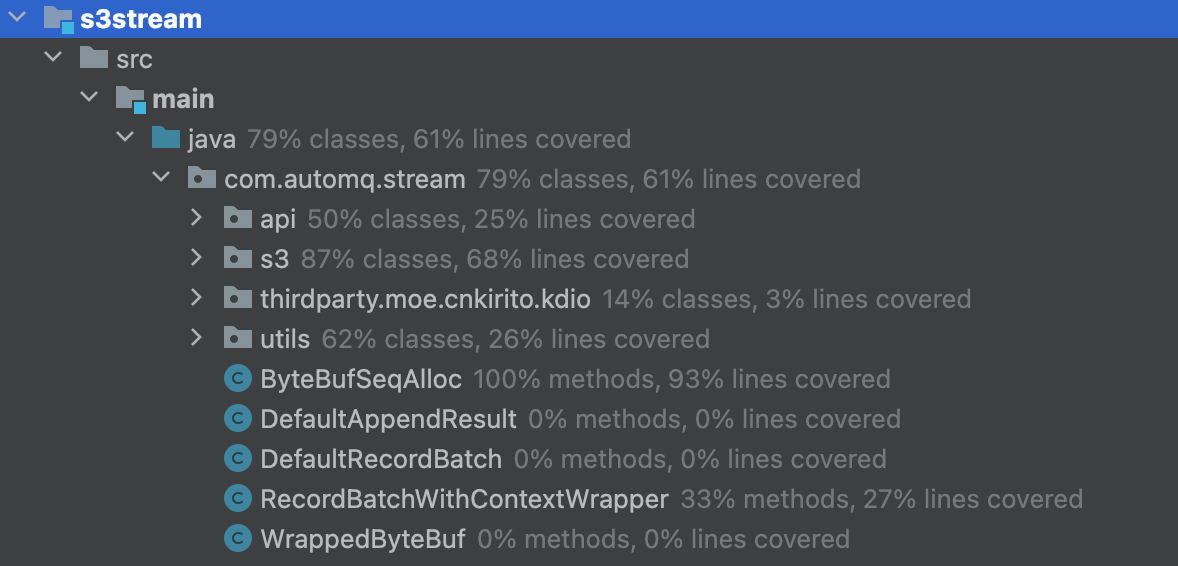
Task: Click the thirdparty.moe.cnkirito.kdio package icon
Action: point(238,298)
